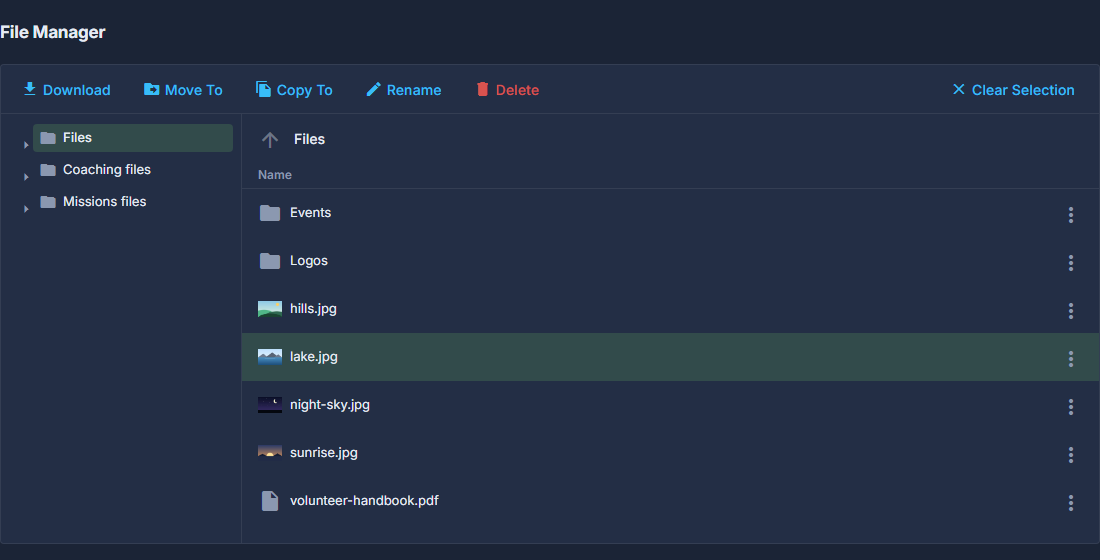Select the volunteer-handbook.pdf file name
Viewport: 1100px width, 560px height.
364,500
